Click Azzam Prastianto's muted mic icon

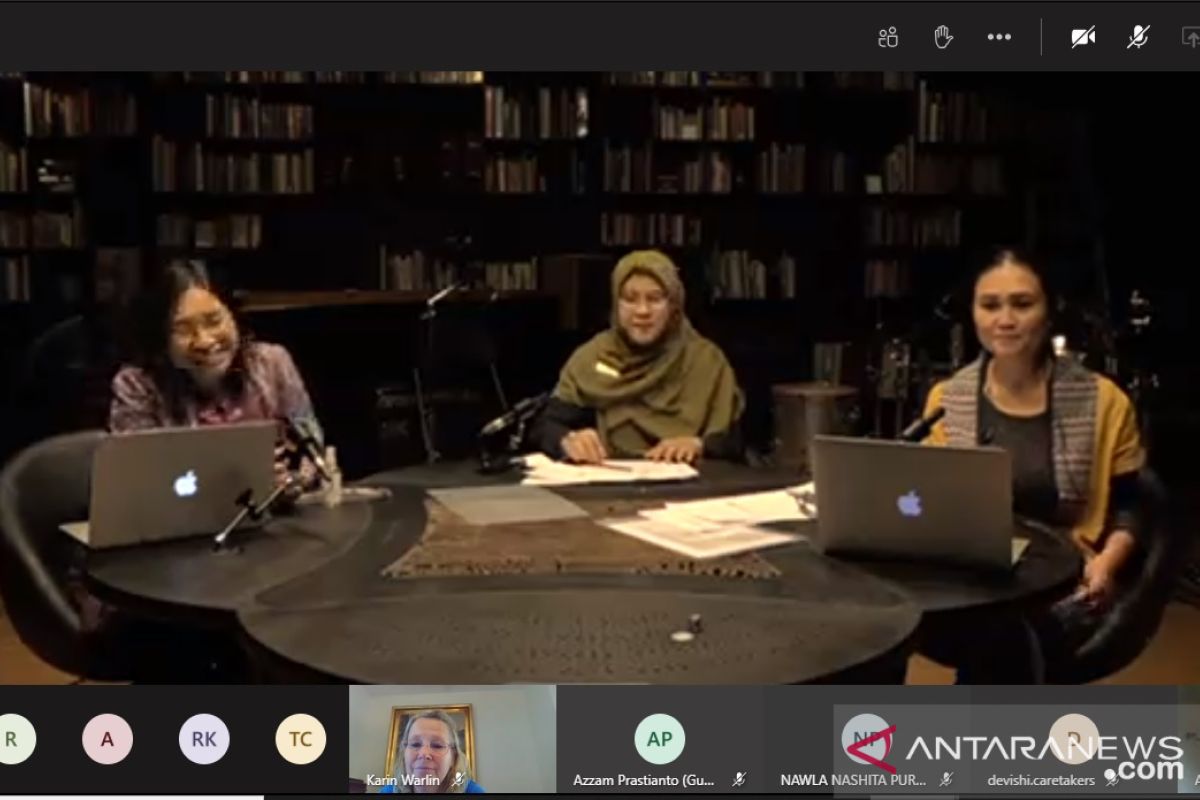click(739, 779)
